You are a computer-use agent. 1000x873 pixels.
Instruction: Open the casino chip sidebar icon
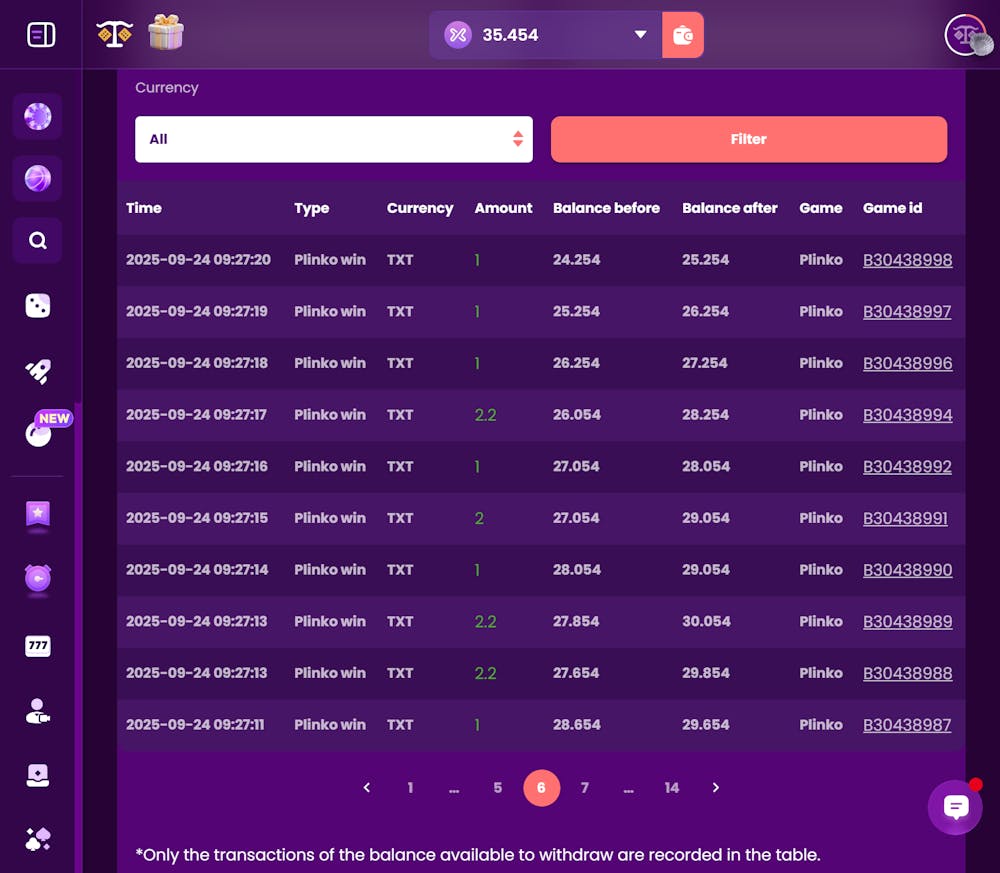click(x=38, y=117)
